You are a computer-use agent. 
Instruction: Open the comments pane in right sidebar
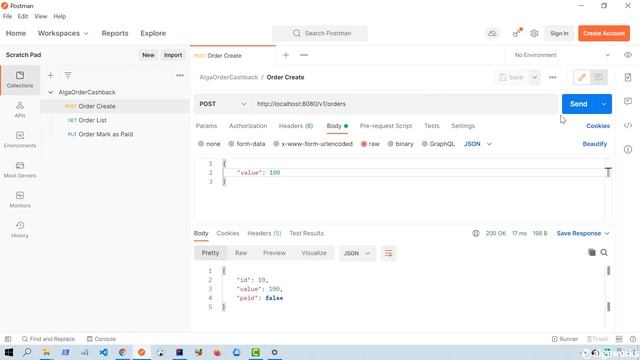tap(628, 101)
